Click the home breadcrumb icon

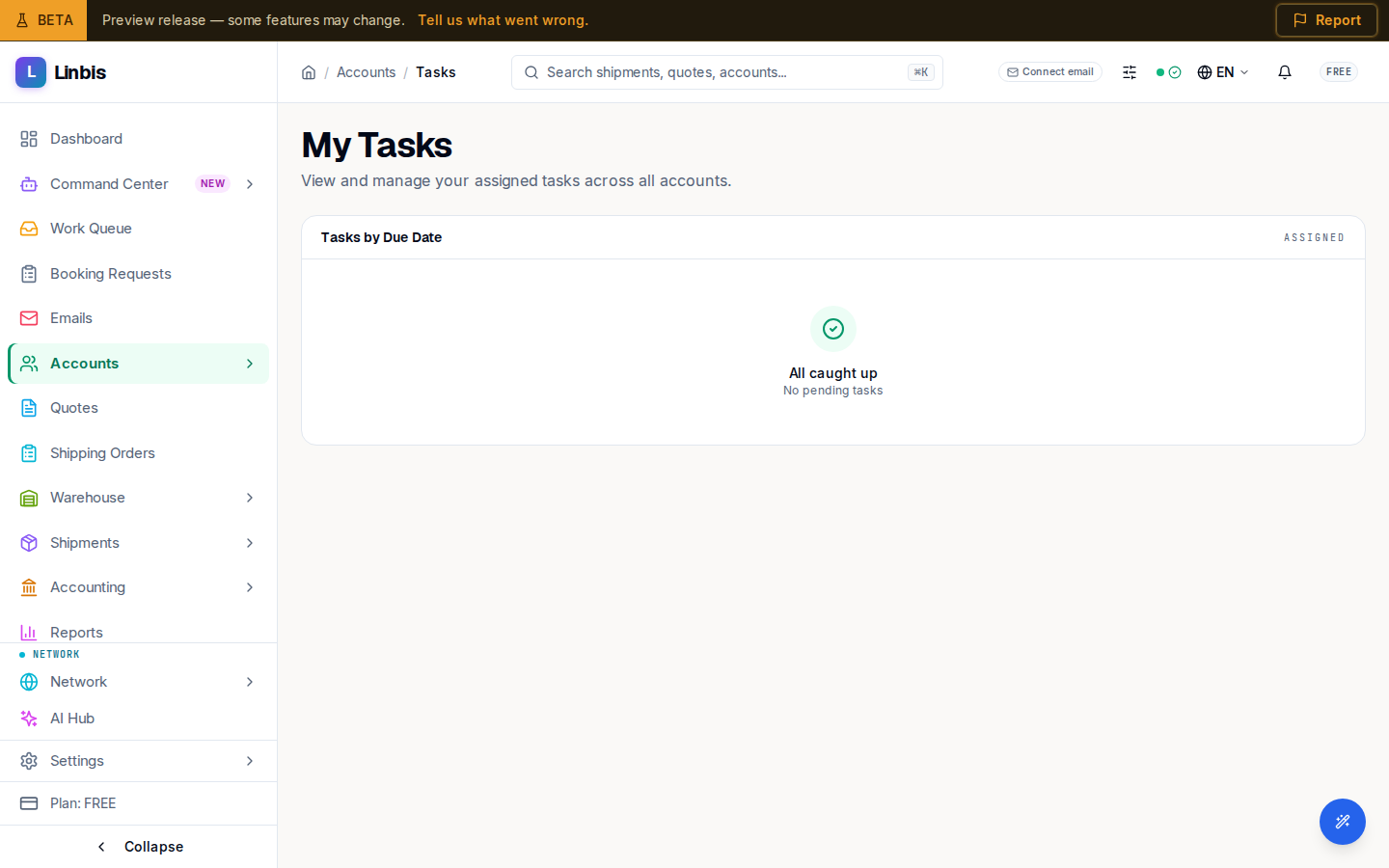[309, 72]
